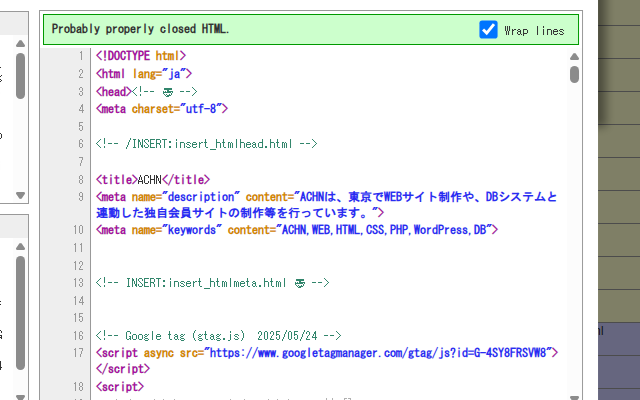Click line number 9 in the gutter

click(x=80, y=197)
